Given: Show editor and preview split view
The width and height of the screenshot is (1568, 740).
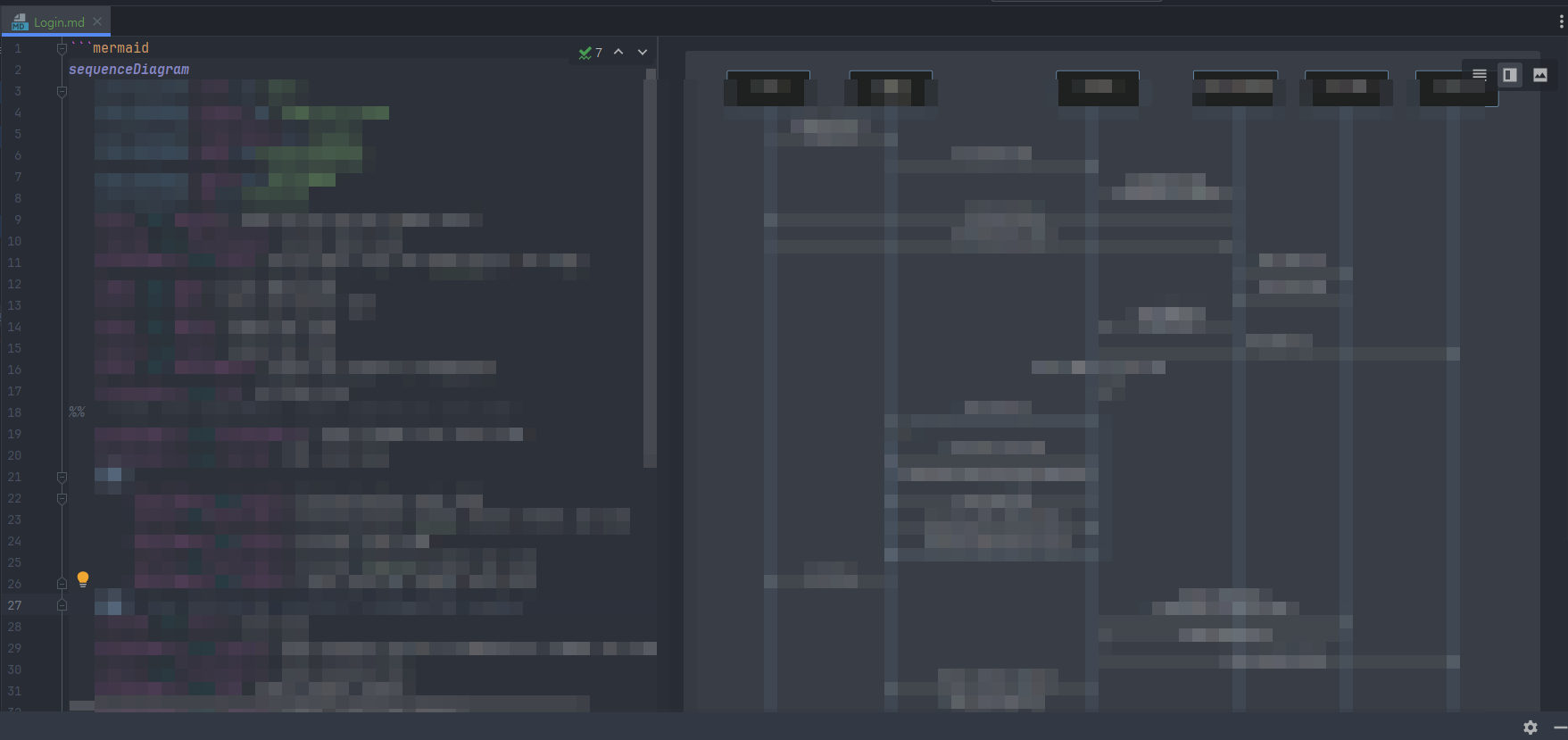Looking at the screenshot, I should click(x=1510, y=75).
